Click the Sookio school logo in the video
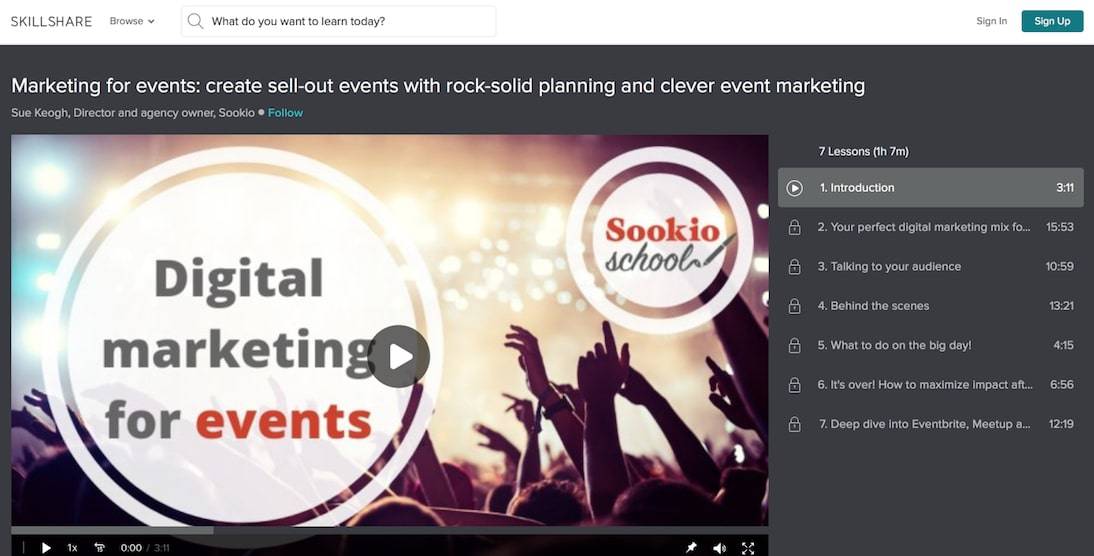This screenshot has width=1094, height=556. (x=660, y=241)
